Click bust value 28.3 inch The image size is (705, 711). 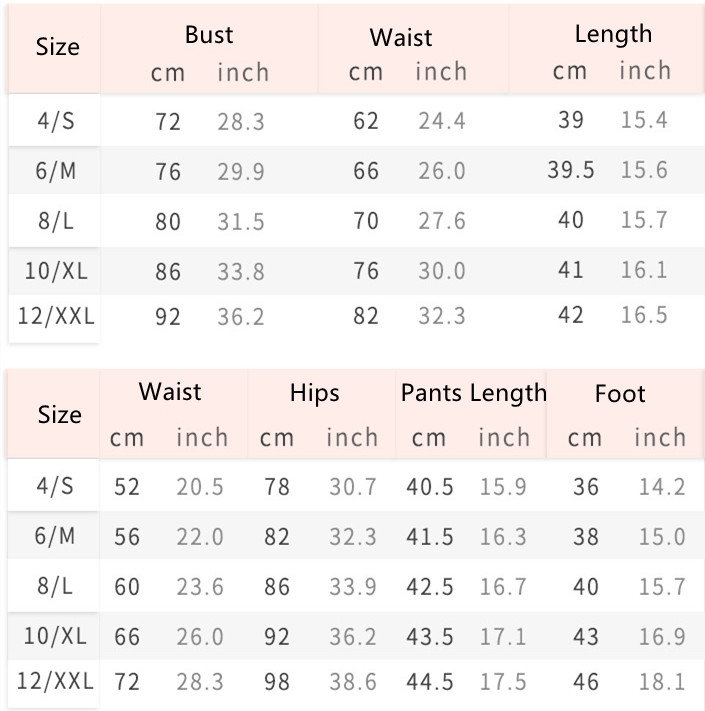coord(241,122)
